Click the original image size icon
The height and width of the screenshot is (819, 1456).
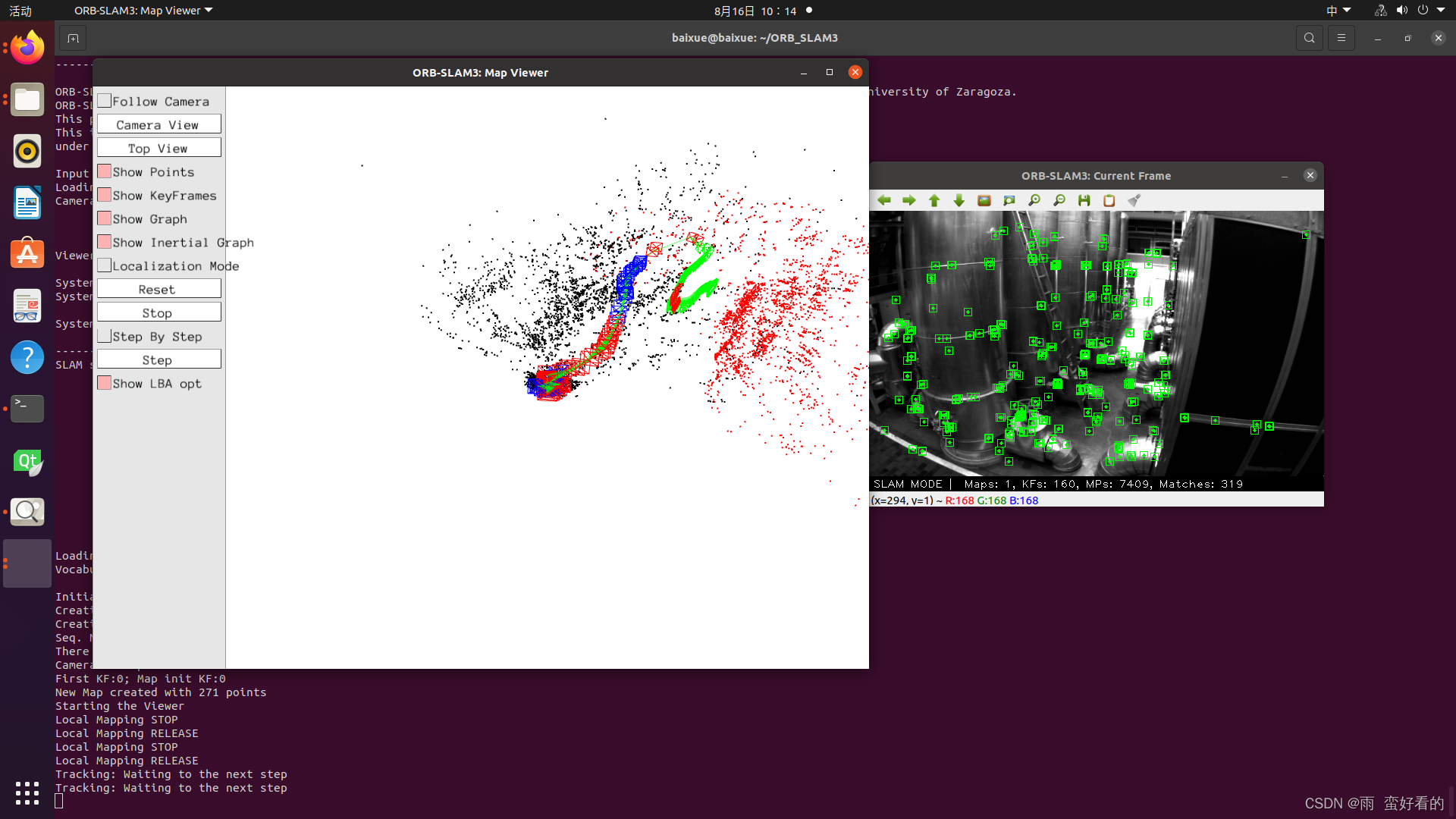click(x=984, y=200)
